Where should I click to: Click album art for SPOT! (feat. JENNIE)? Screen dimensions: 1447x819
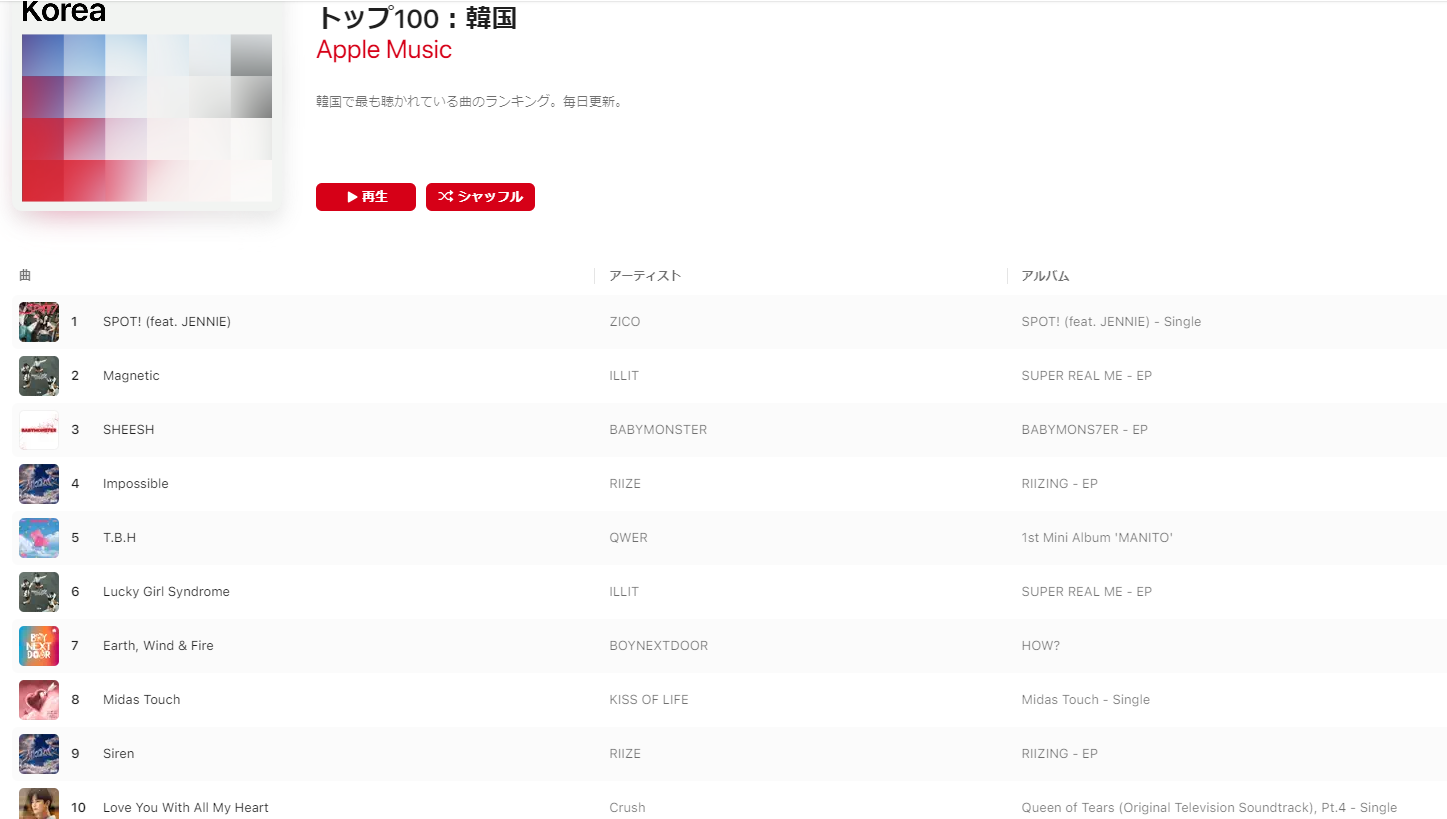click(39, 322)
